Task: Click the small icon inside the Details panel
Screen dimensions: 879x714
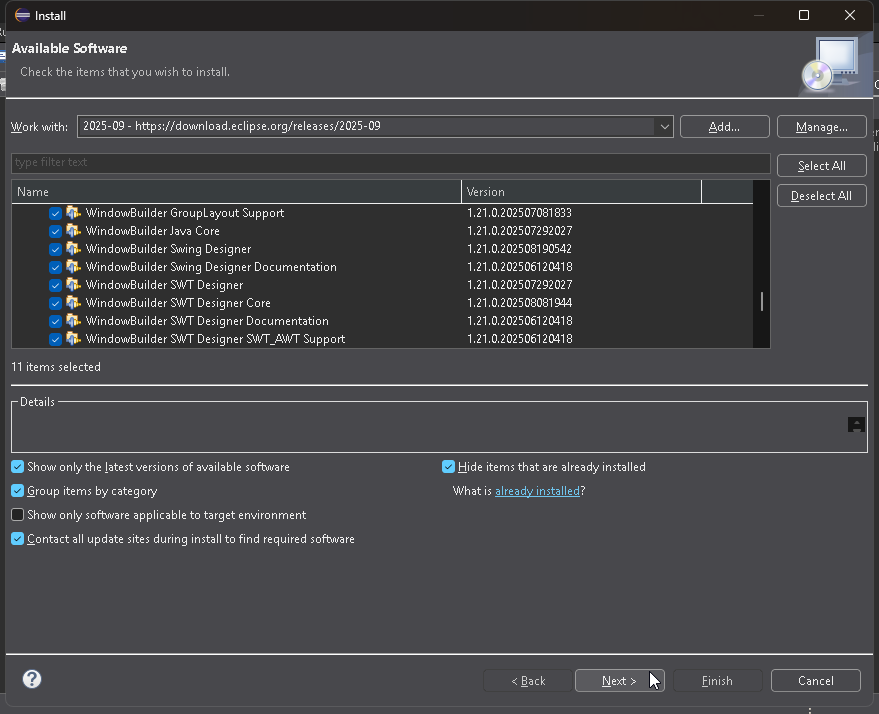Action: pyautogui.click(x=855, y=425)
